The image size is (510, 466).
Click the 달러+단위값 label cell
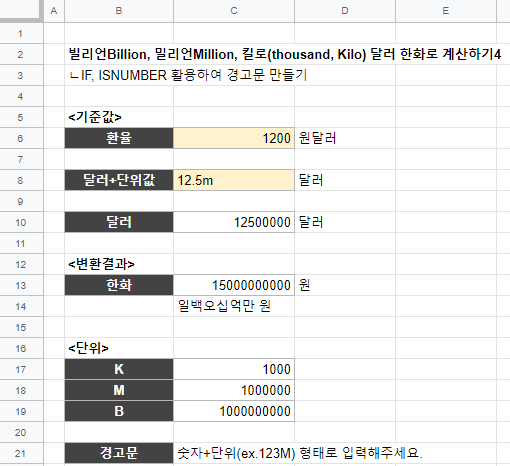tap(119, 180)
